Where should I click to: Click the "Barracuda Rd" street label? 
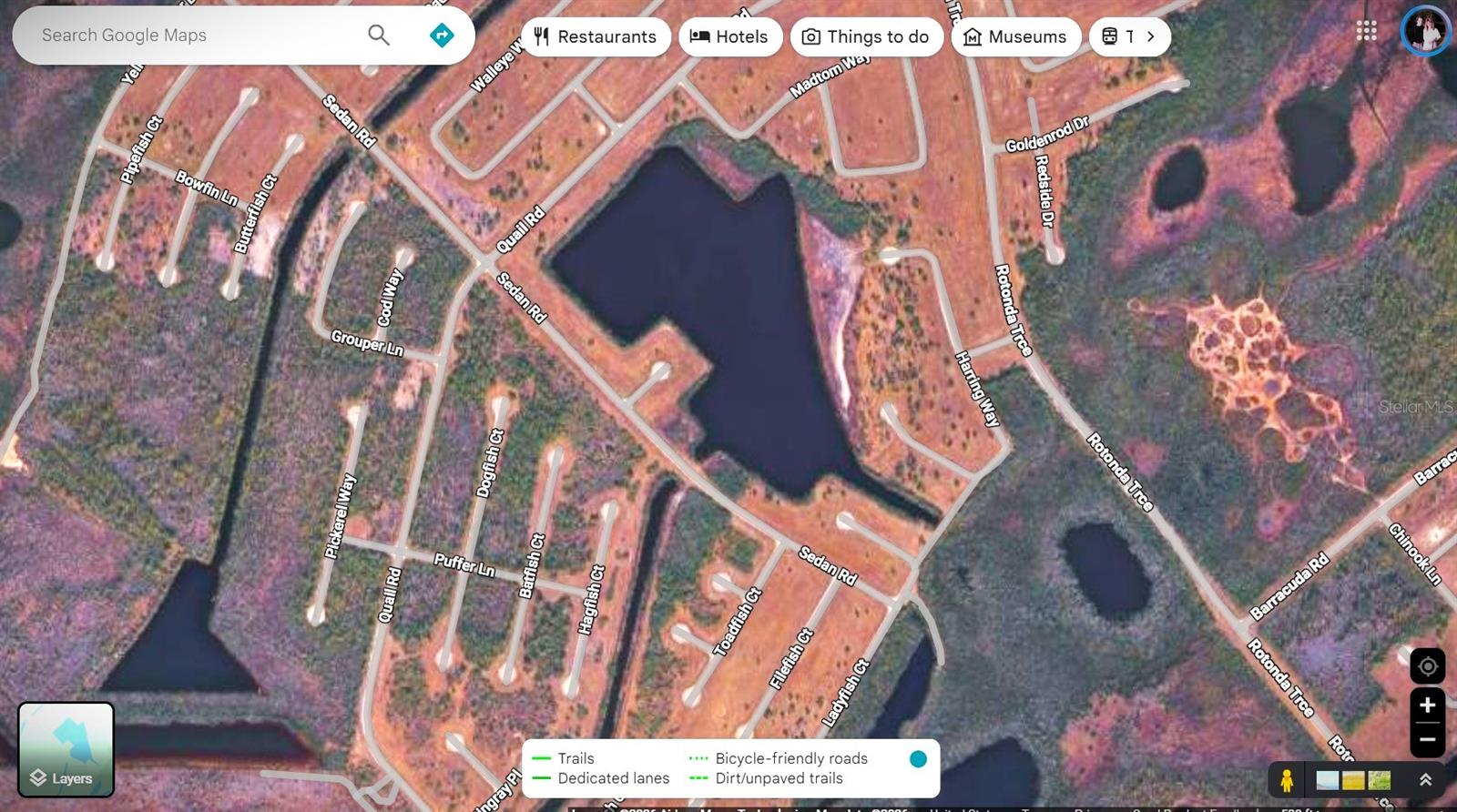click(1289, 587)
